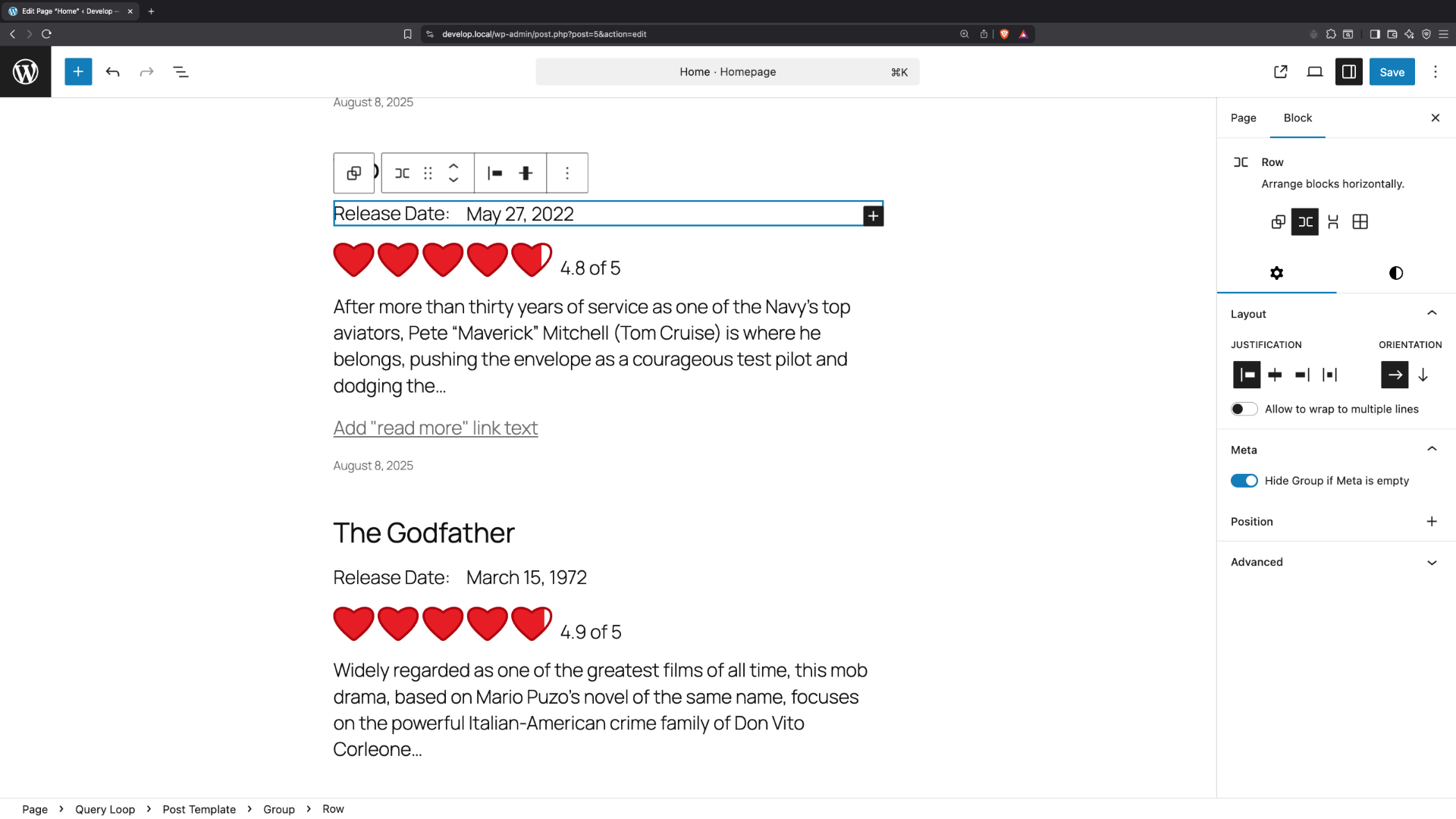This screenshot has width=1456, height=819.
Task: Select Row variation in sidebar
Action: click(1305, 222)
